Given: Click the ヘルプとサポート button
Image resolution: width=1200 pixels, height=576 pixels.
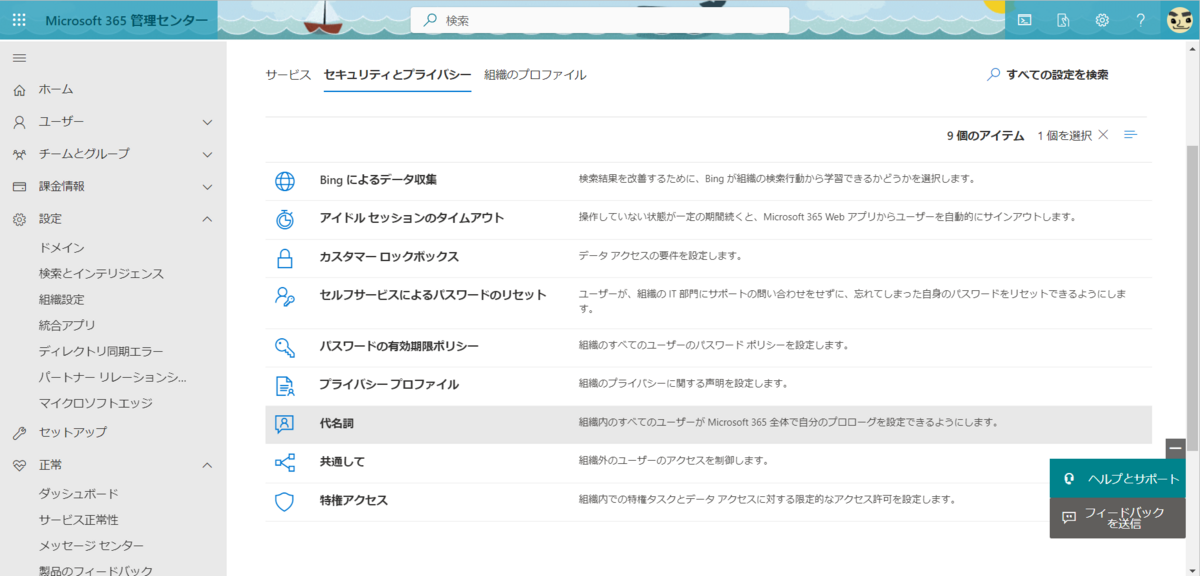Looking at the screenshot, I should click(x=1118, y=479).
